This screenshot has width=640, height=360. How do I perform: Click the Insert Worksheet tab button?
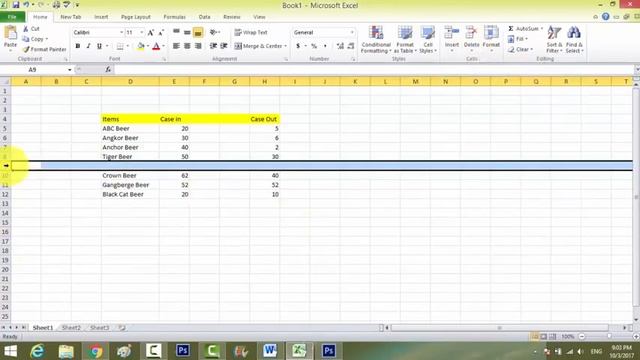tap(122, 328)
